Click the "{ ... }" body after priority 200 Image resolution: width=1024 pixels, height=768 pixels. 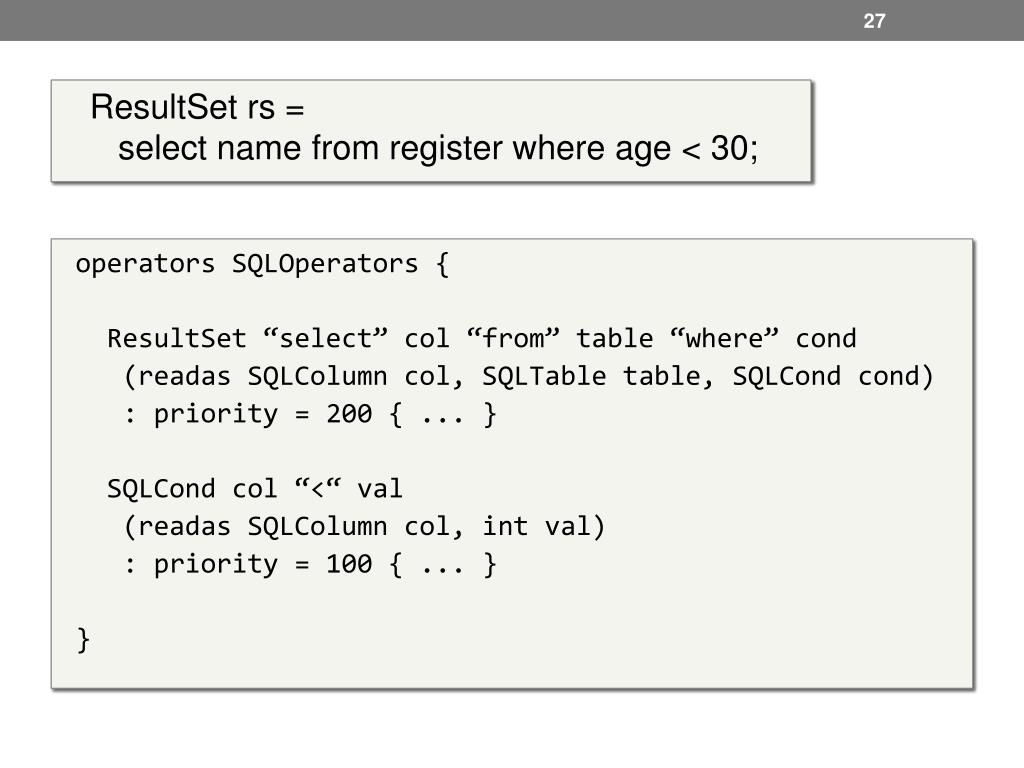click(443, 414)
